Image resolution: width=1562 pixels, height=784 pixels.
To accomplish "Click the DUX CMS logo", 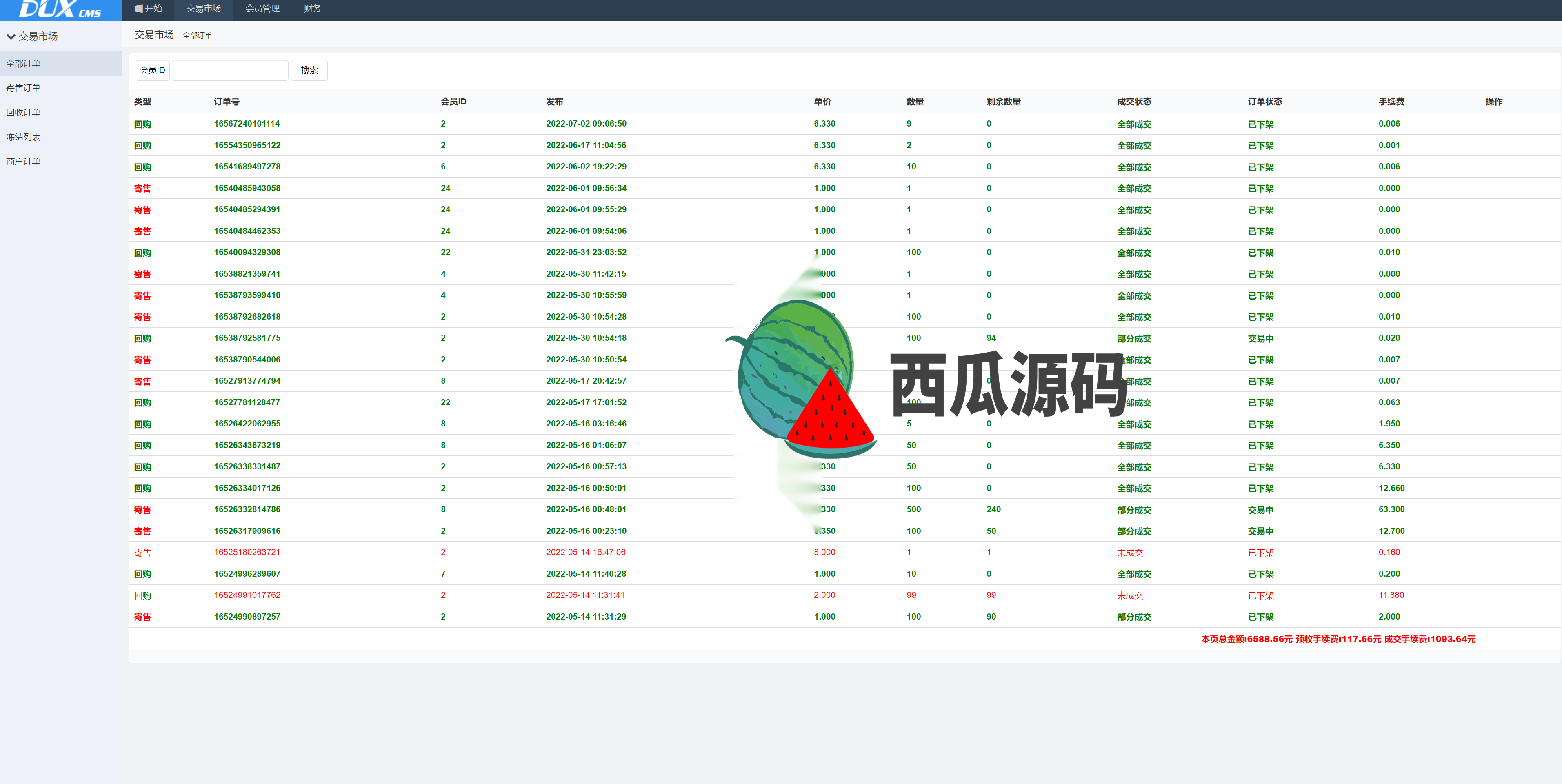I will tap(60, 9).
